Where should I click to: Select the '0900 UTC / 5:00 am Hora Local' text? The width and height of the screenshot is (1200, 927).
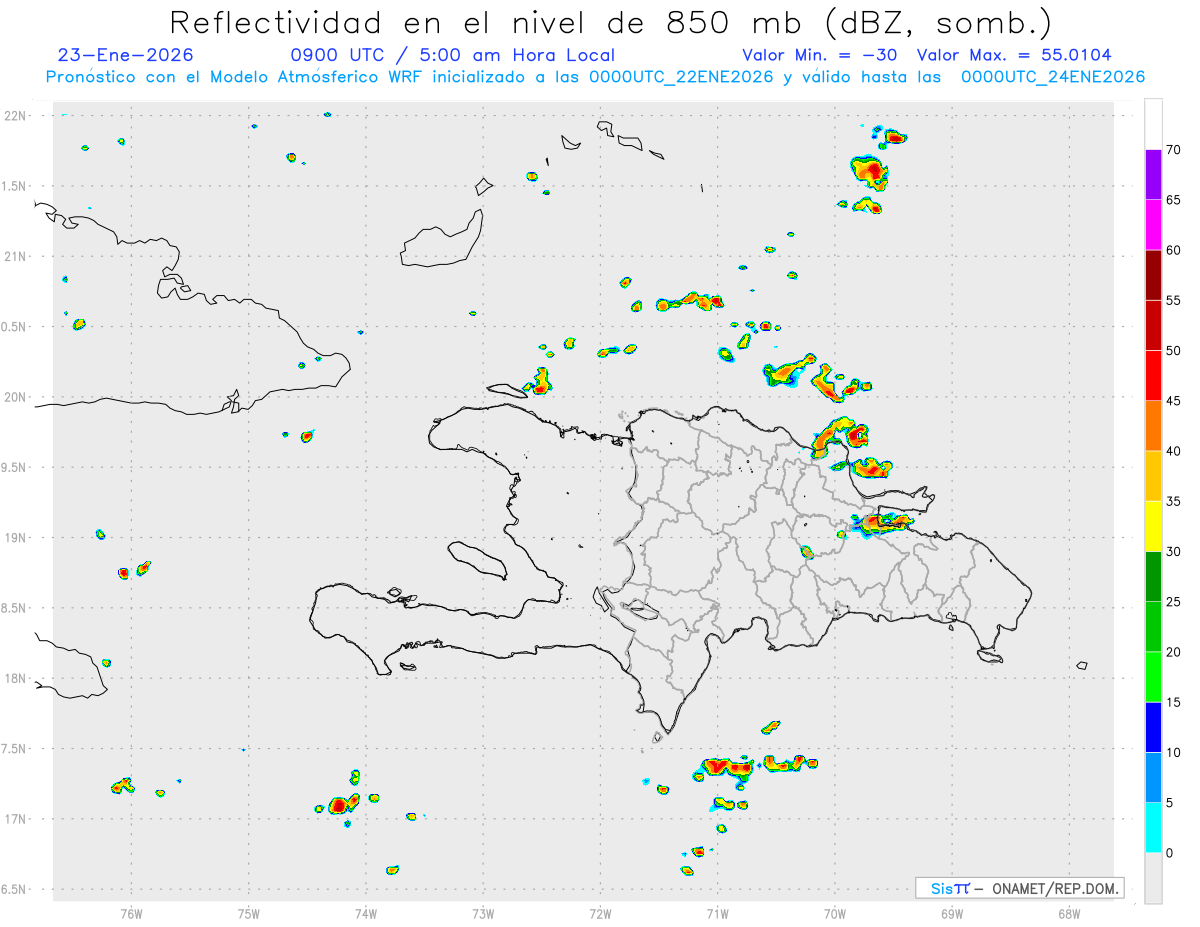pyautogui.click(x=452, y=55)
